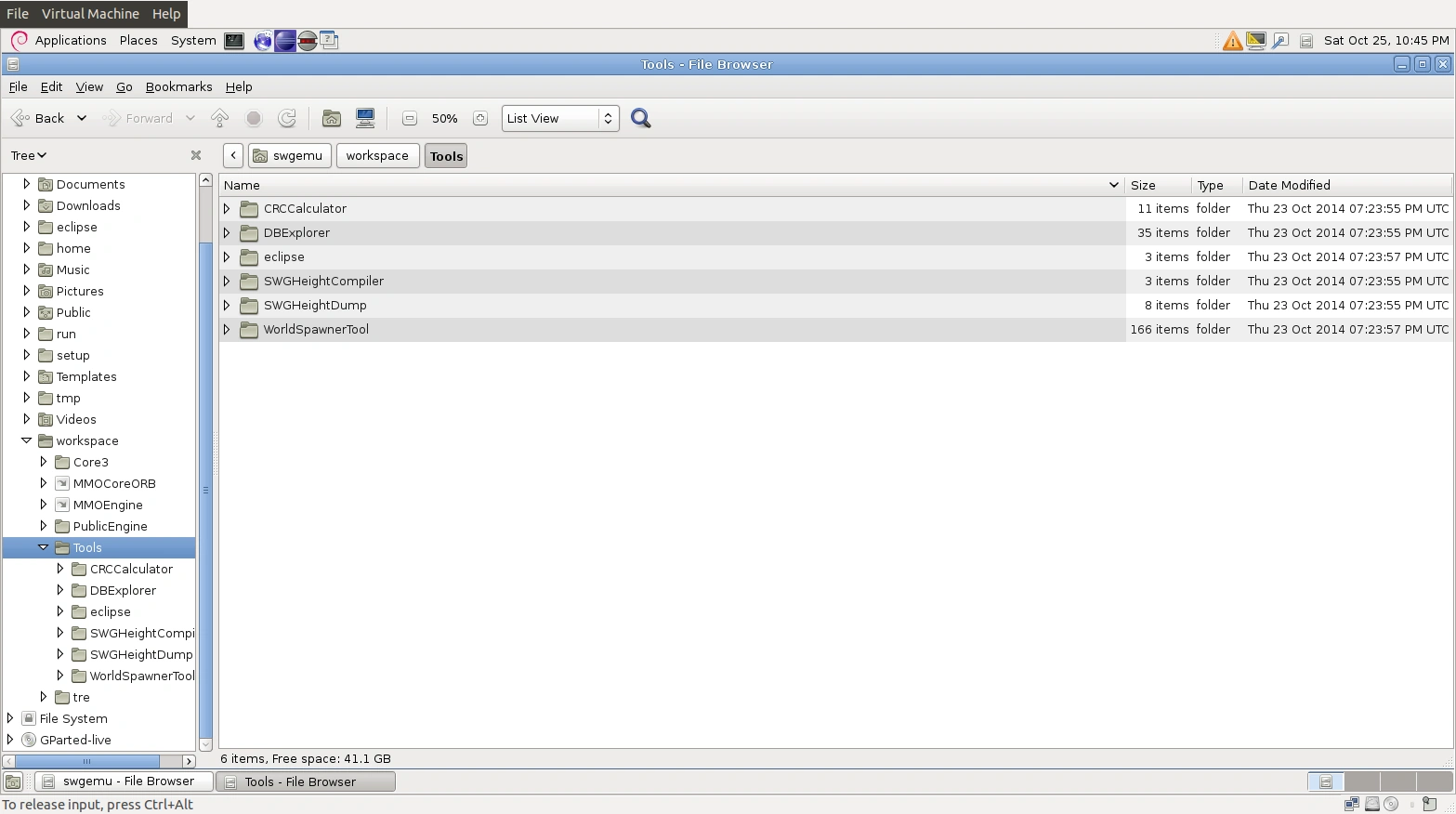
Task: Switch to swgemu - File Browser window
Action: click(x=123, y=781)
